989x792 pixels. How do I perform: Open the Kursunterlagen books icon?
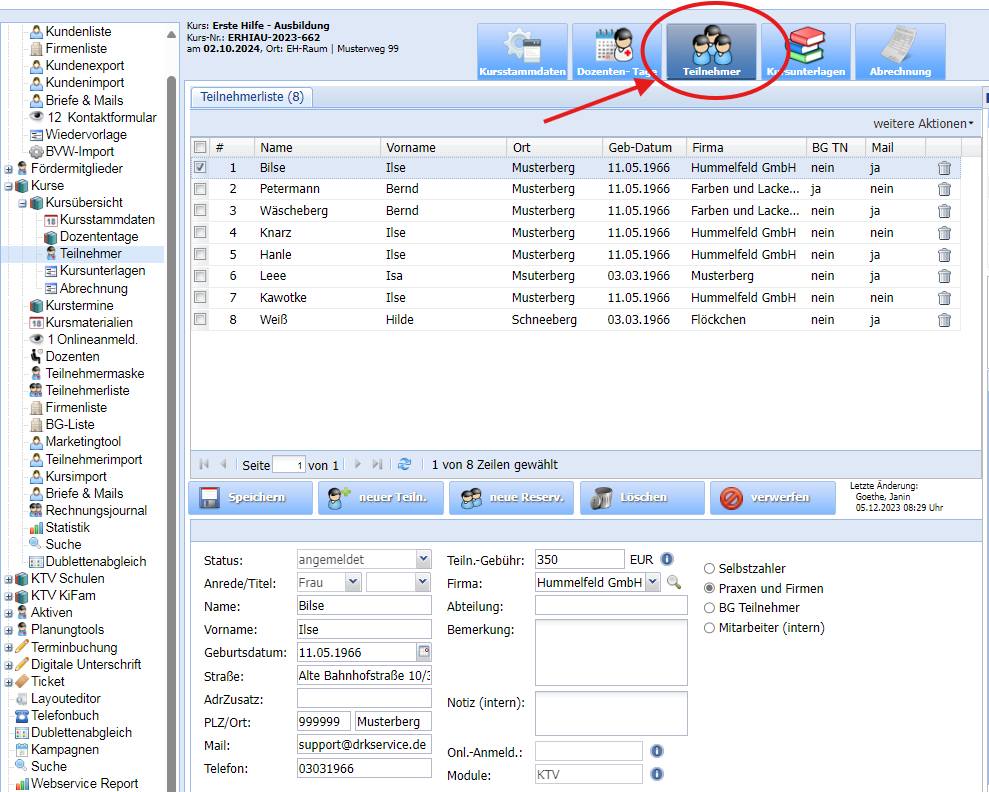point(806,51)
